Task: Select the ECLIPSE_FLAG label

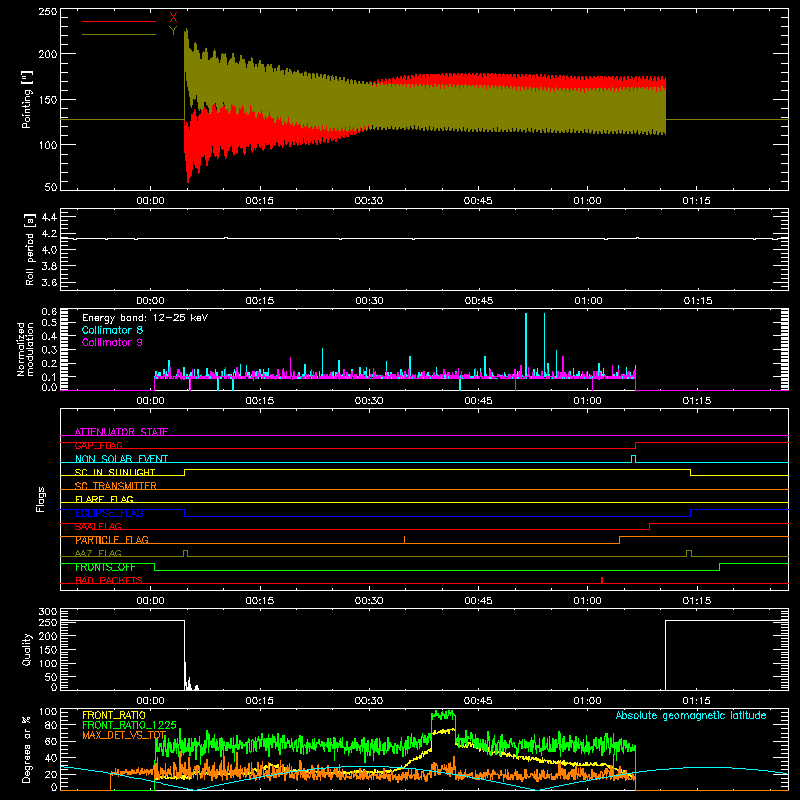Action: (109, 513)
